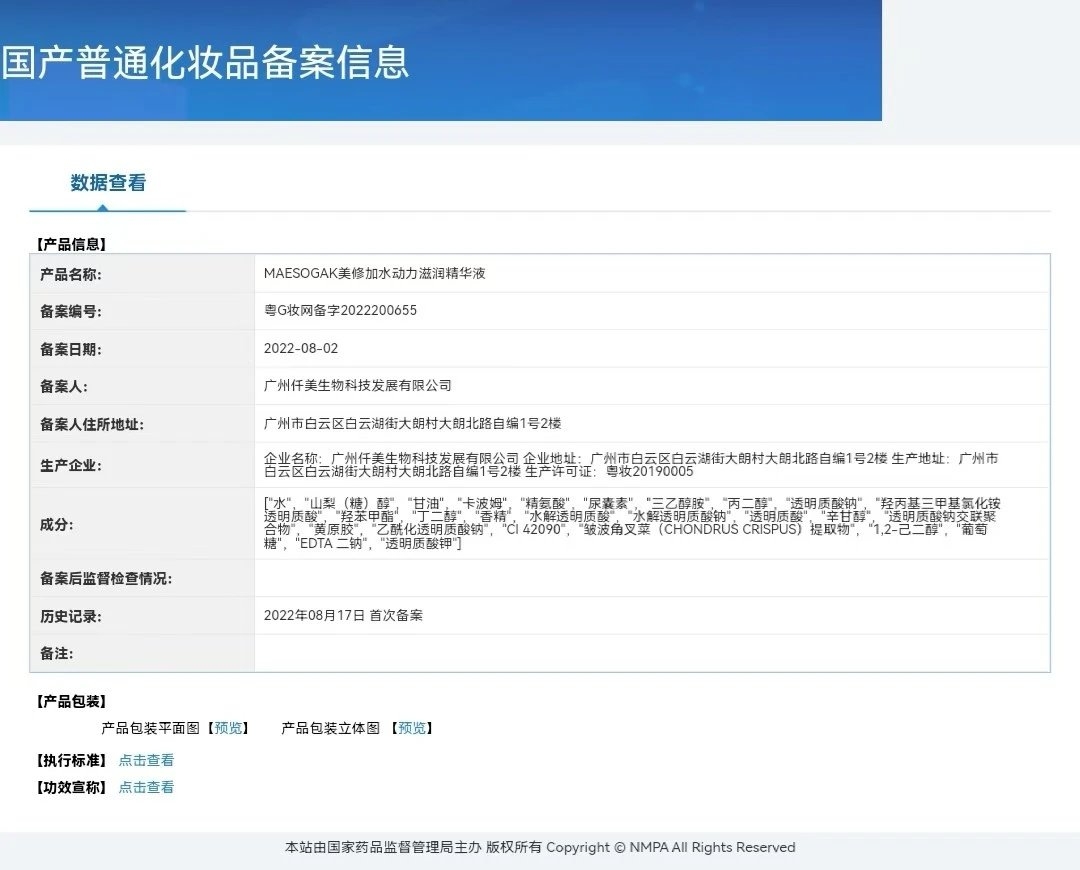This screenshot has width=1080, height=870.
Task: Open 点击查看 link beside 执行标准
Action: click(x=146, y=760)
